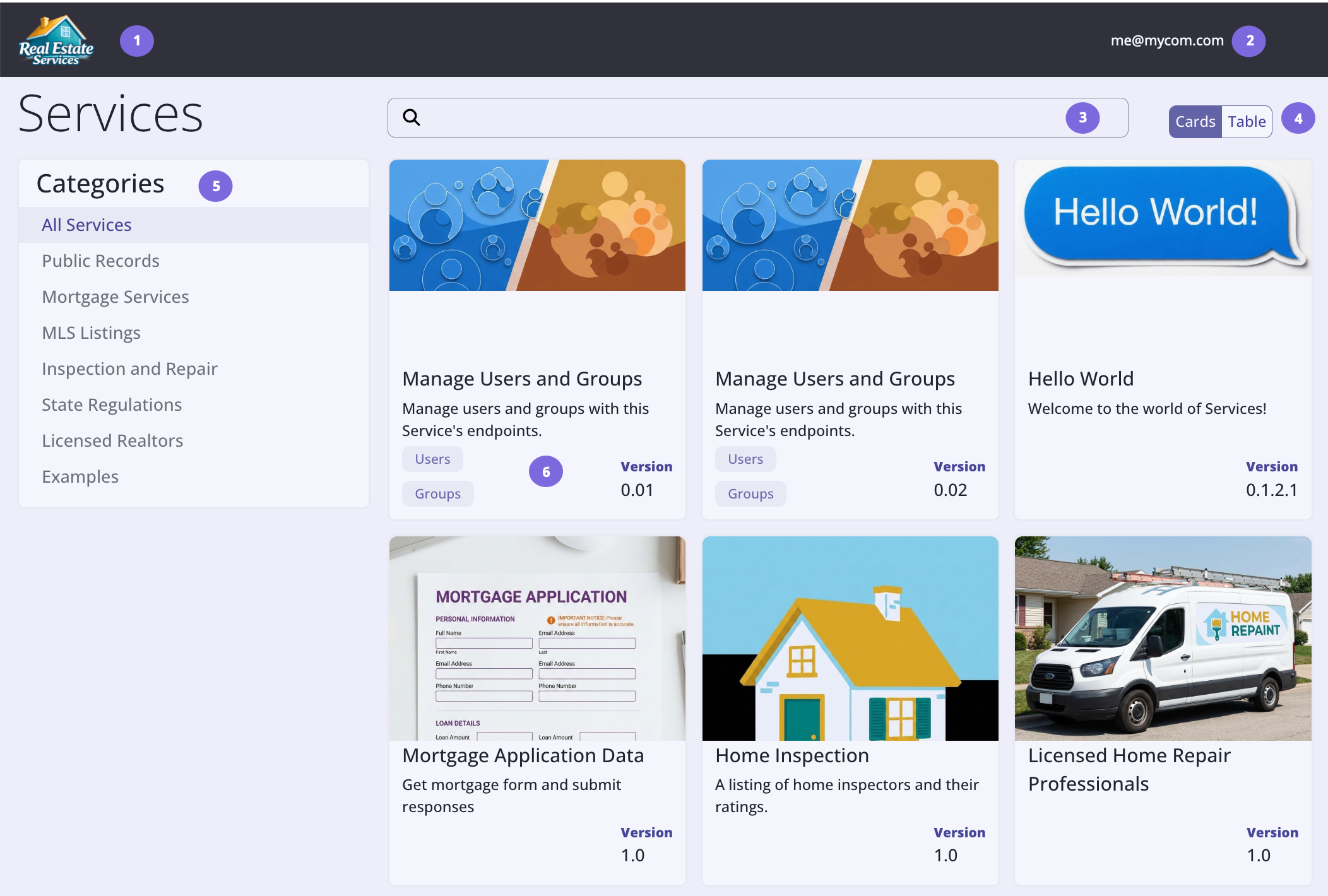Switch to Table view
The height and width of the screenshot is (896, 1328).
[x=1247, y=122]
